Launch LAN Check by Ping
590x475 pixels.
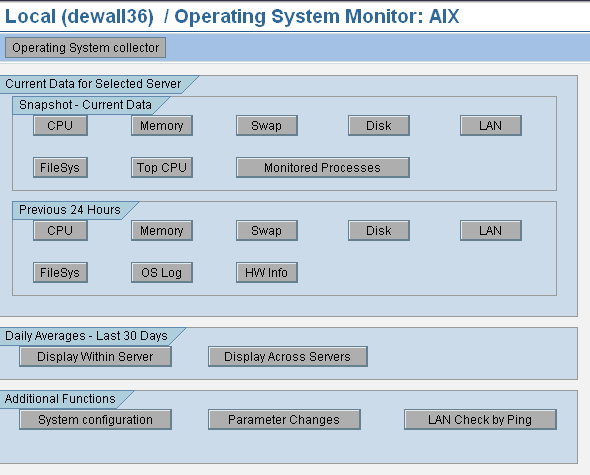[x=480, y=420]
